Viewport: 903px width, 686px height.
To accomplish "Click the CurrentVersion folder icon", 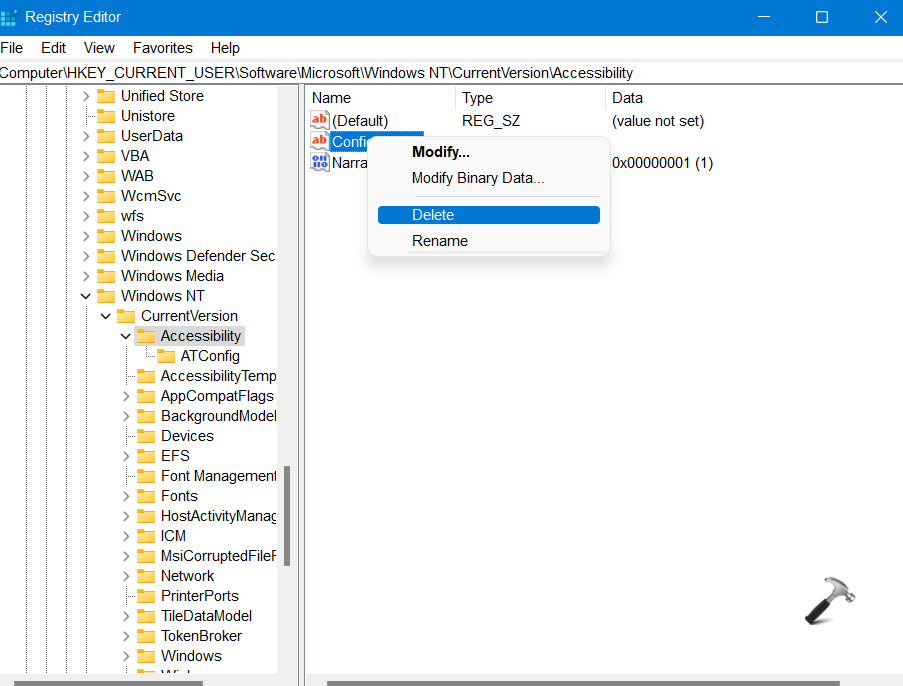I will (126, 316).
